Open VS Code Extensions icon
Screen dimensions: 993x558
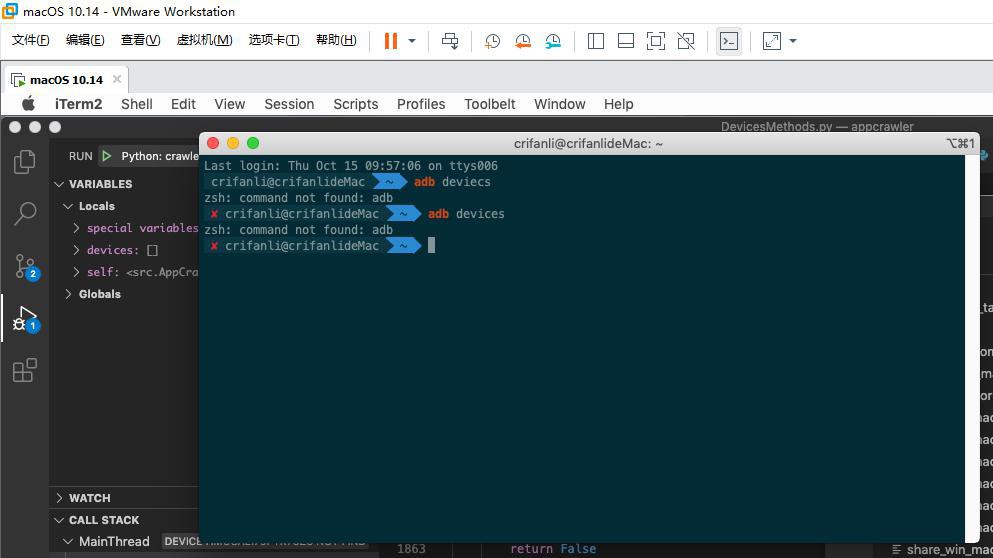click(25, 371)
